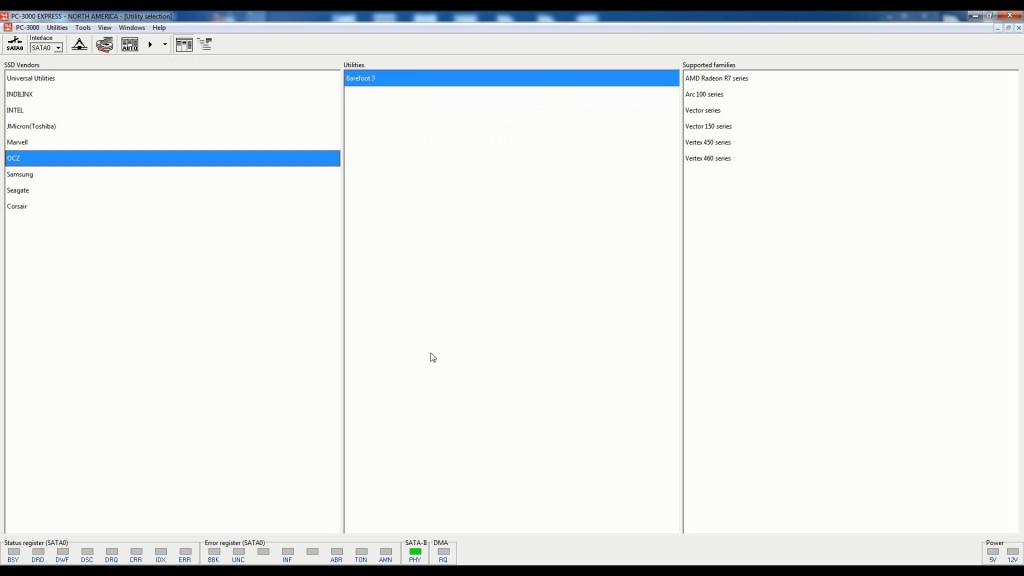Screen dimensions: 1024x576
Task: Click the BSY status register indicator
Action: pyautogui.click(x=14, y=552)
